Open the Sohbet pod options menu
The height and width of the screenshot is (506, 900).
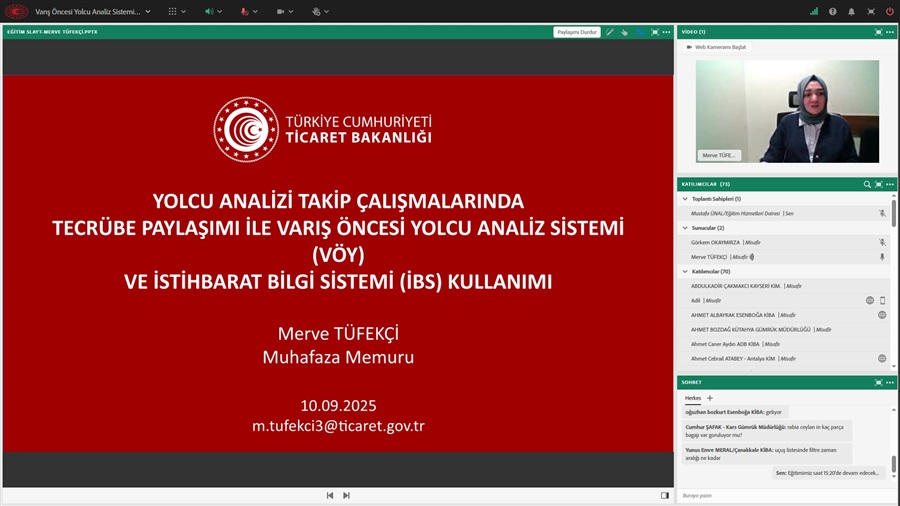click(x=890, y=382)
